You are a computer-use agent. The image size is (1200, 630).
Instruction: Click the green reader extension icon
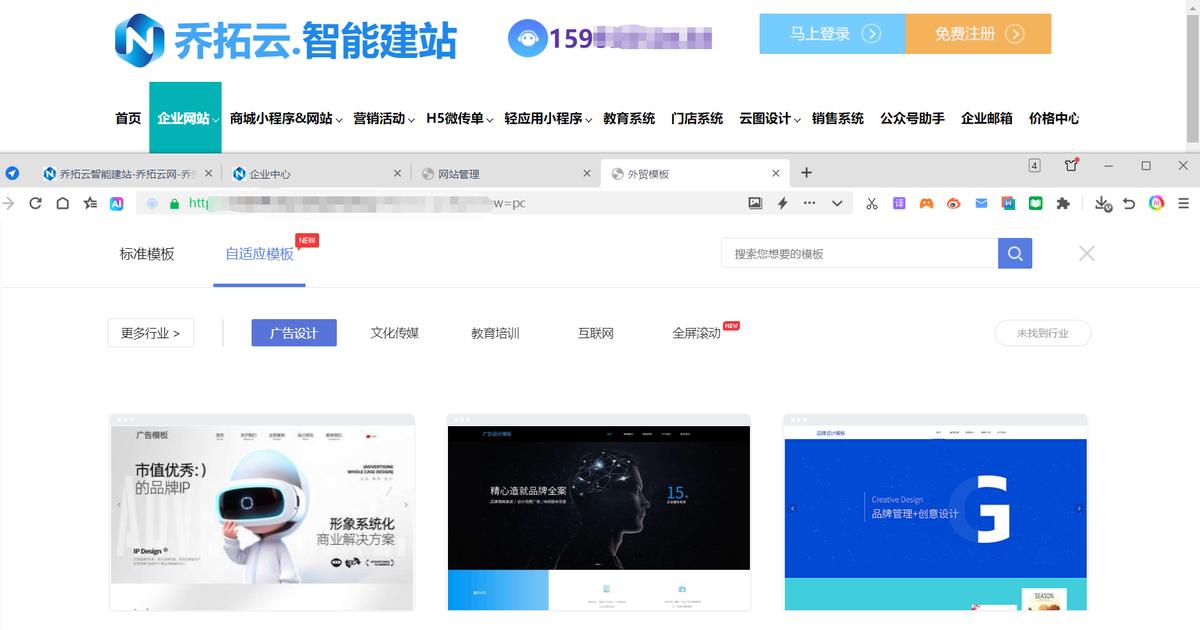pyautogui.click(x=1036, y=203)
